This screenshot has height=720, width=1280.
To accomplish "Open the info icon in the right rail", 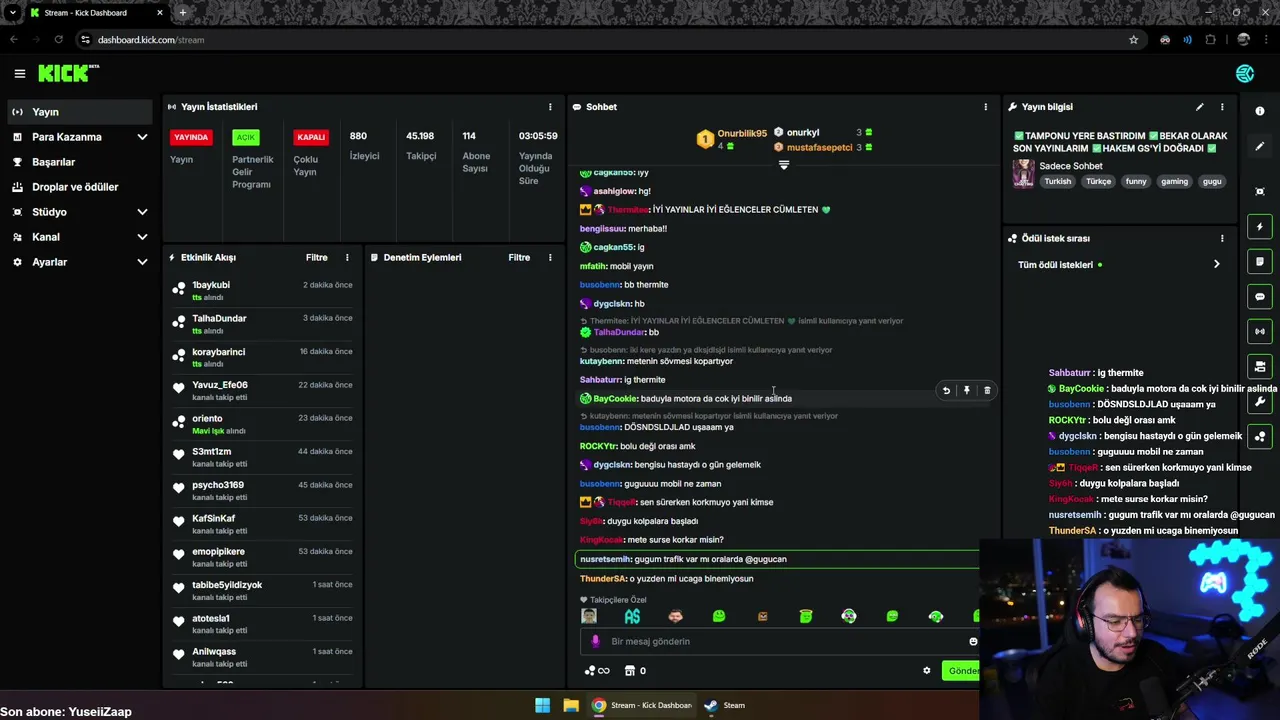I will tap(1260, 111).
